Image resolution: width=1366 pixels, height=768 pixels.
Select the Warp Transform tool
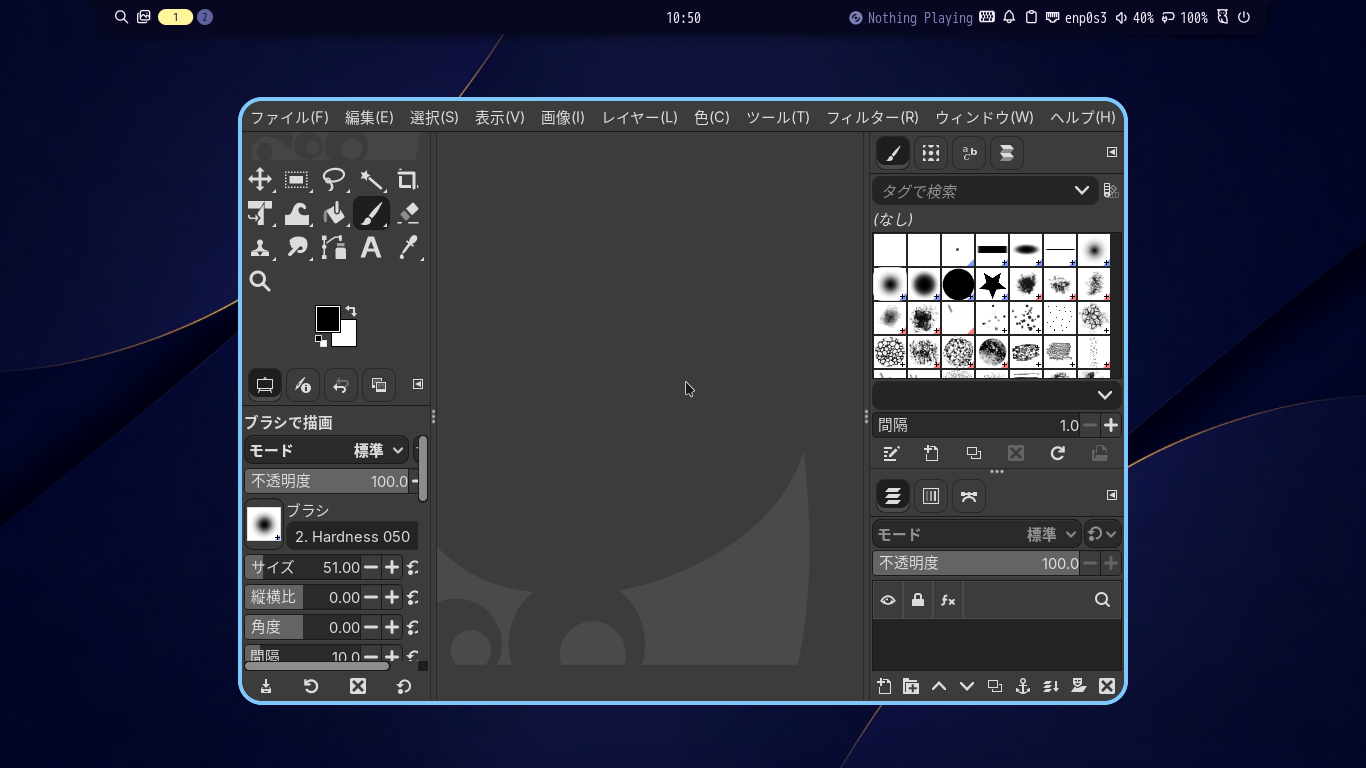[297, 213]
